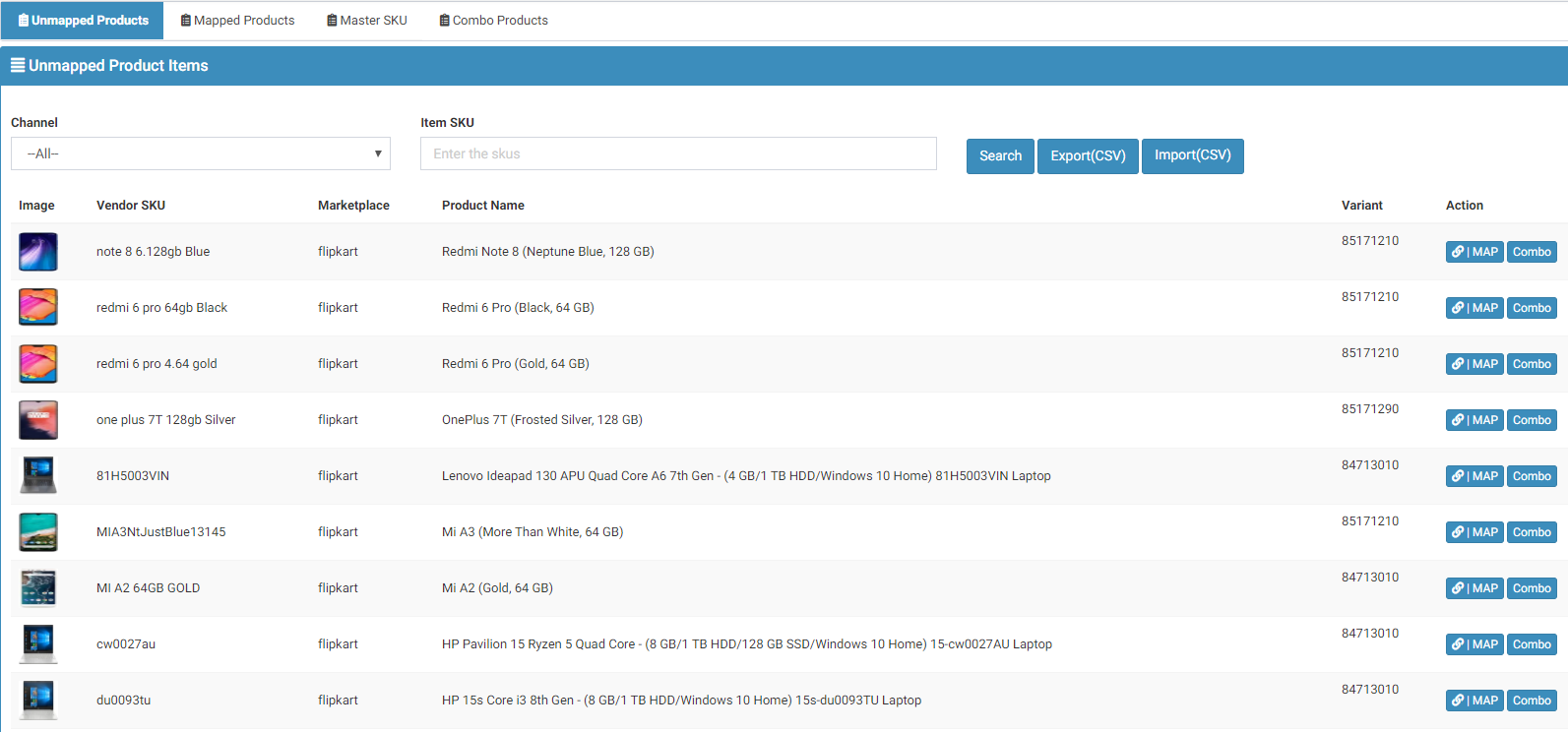Select vendor SKU 'cw0027au'

click(126, 644)
